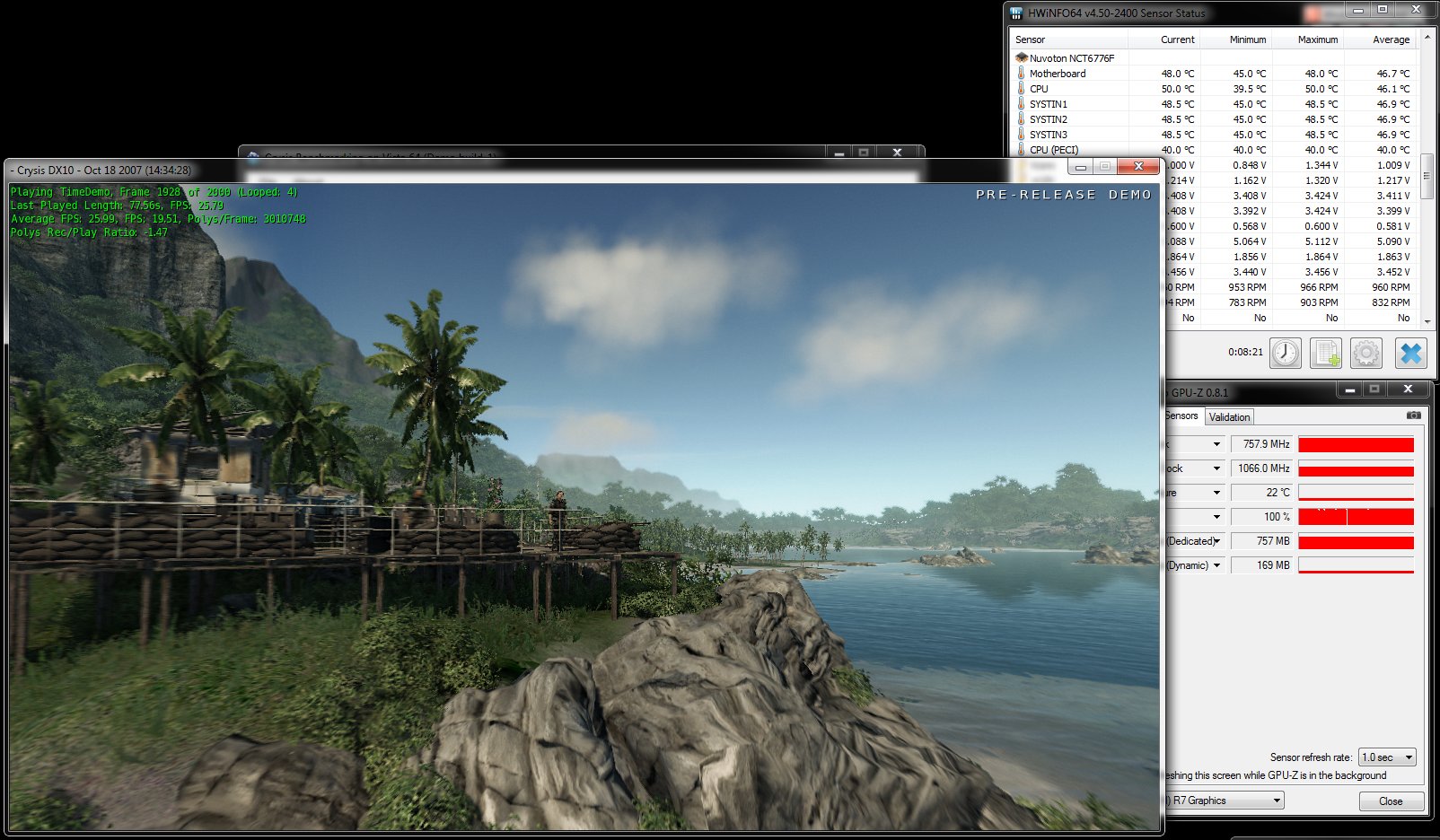Open the (Dedicated) memory sensor dropdown
The width and height of the screenshot is (1440, 840).
click(1216, 541)
